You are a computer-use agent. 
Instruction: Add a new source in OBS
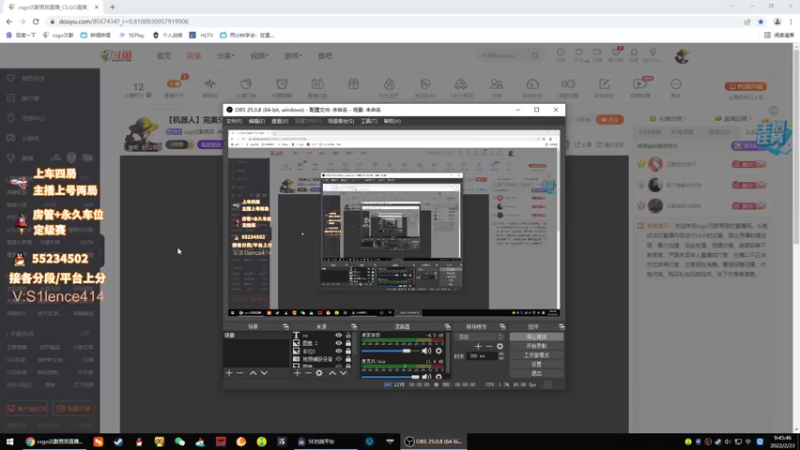[x=297, y=373]
